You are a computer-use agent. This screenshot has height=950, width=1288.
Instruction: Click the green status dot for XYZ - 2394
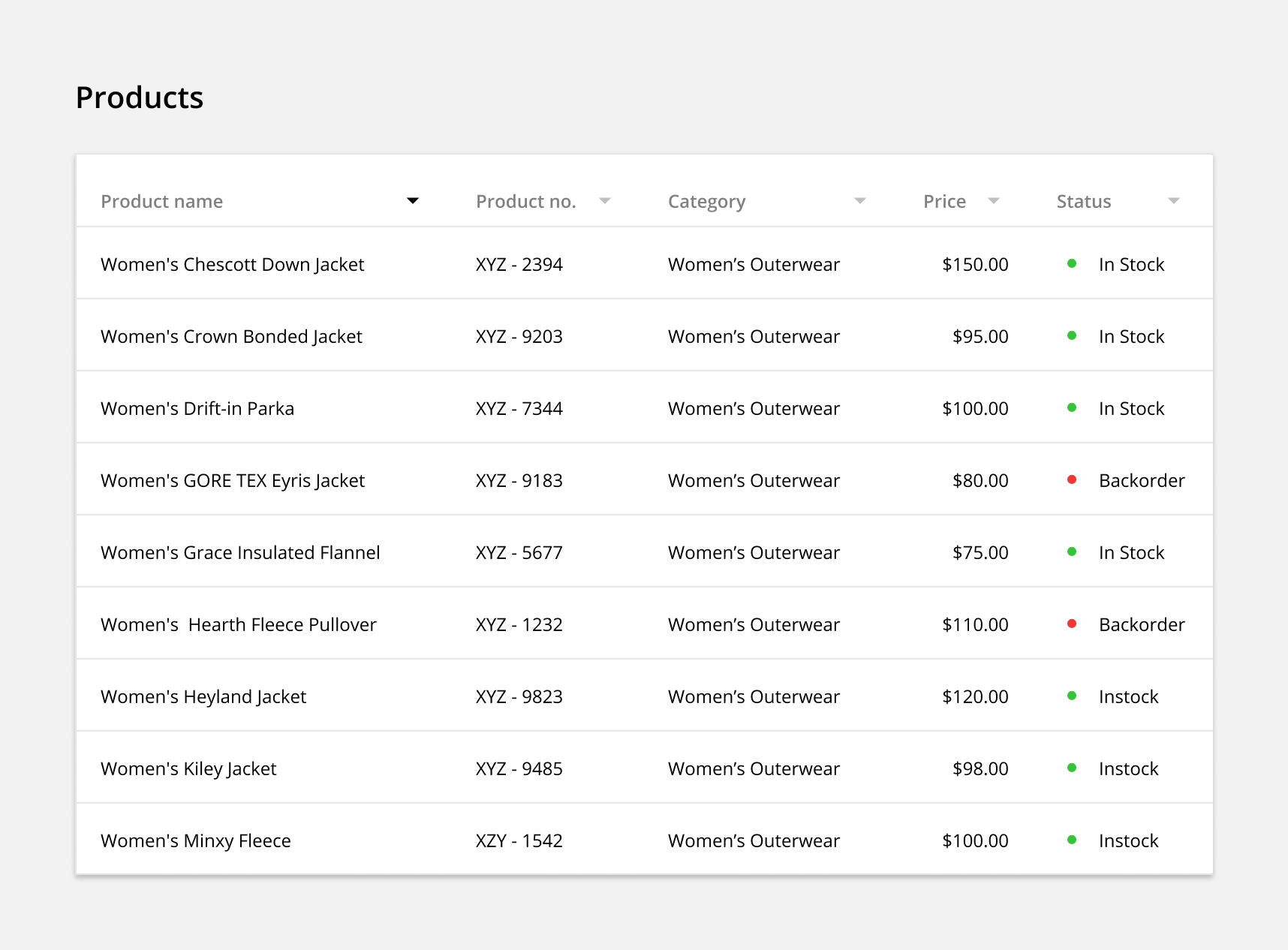(x=1072, y=263)
